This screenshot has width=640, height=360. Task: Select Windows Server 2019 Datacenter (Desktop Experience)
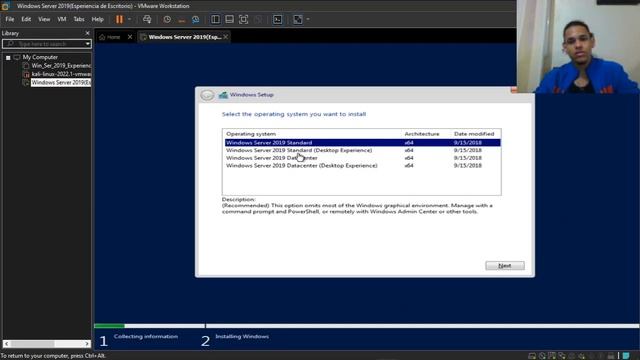tap(362, 166)
